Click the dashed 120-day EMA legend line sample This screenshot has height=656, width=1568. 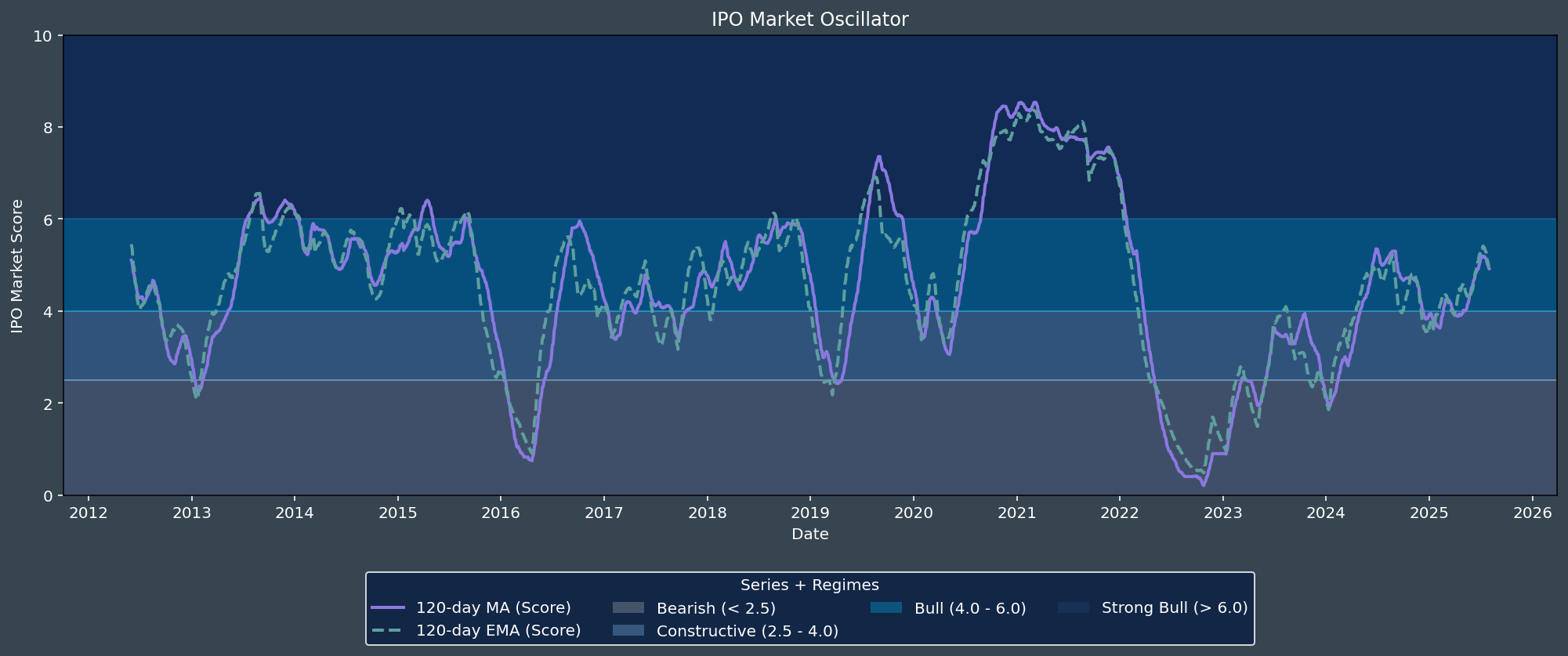click(388, 631)
